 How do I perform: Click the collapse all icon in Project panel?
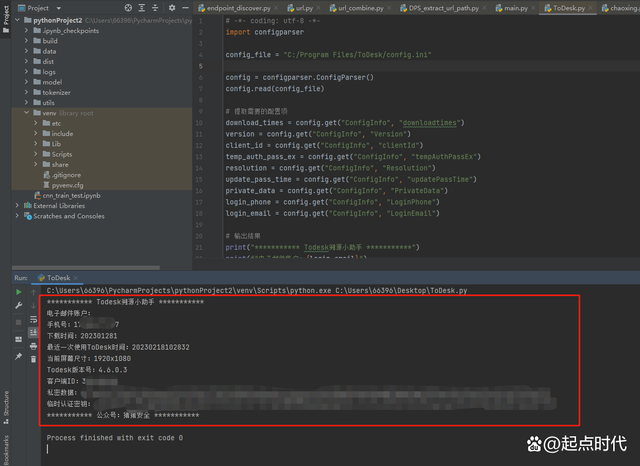point(155,8)
